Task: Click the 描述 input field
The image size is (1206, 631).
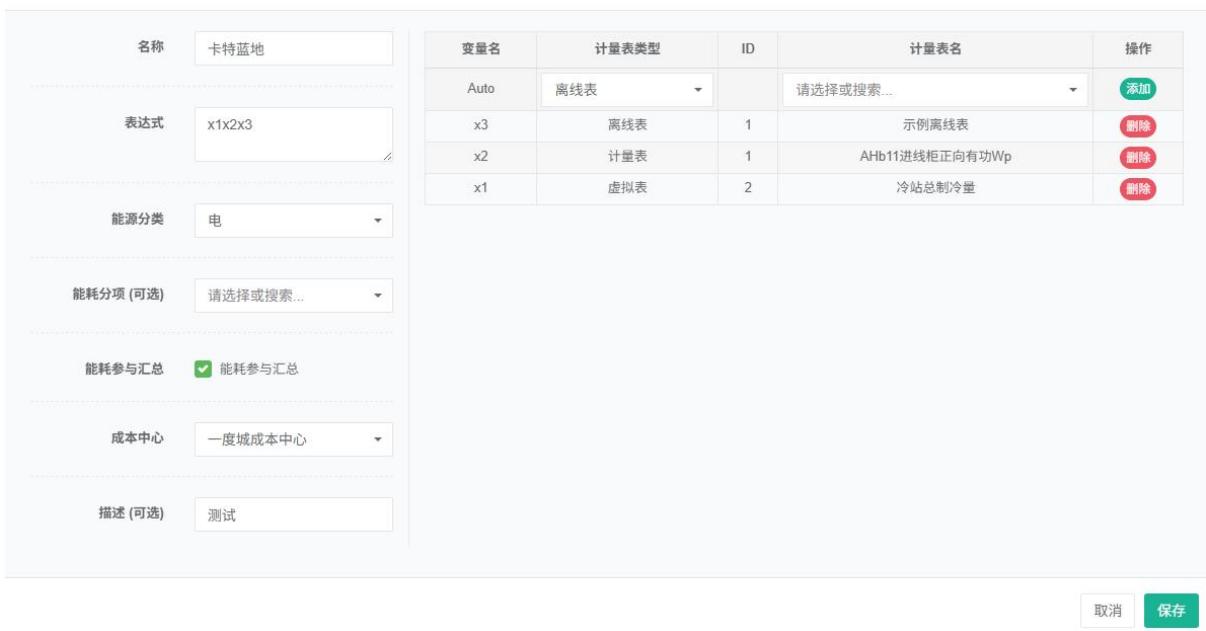Action: tap(293, 515)
